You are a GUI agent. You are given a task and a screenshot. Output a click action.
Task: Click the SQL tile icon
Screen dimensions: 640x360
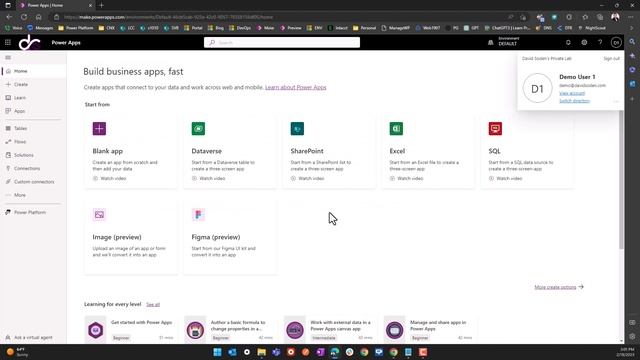[495, 129]
